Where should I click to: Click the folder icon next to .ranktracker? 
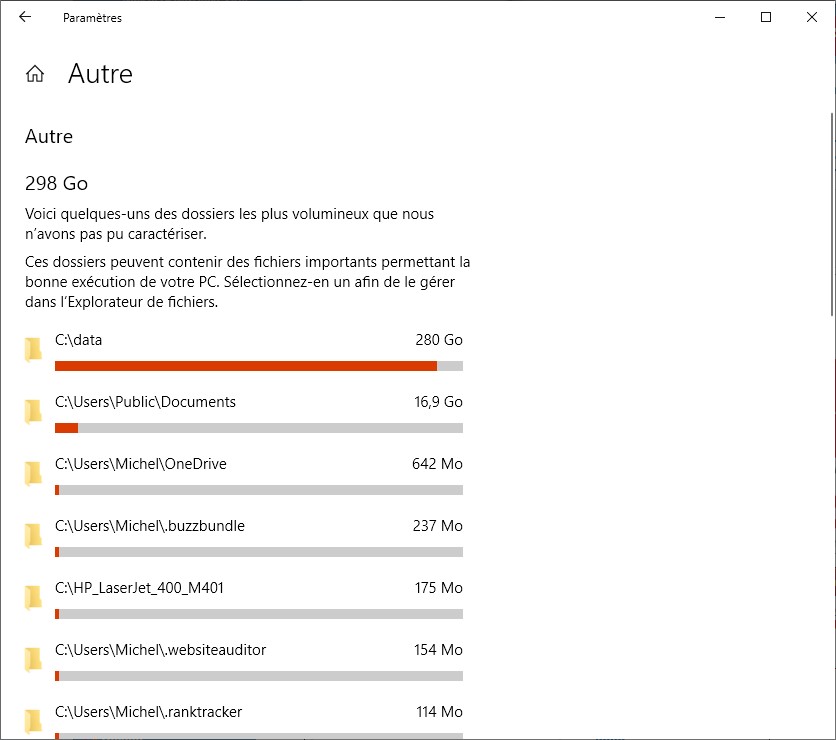point(34,720)
